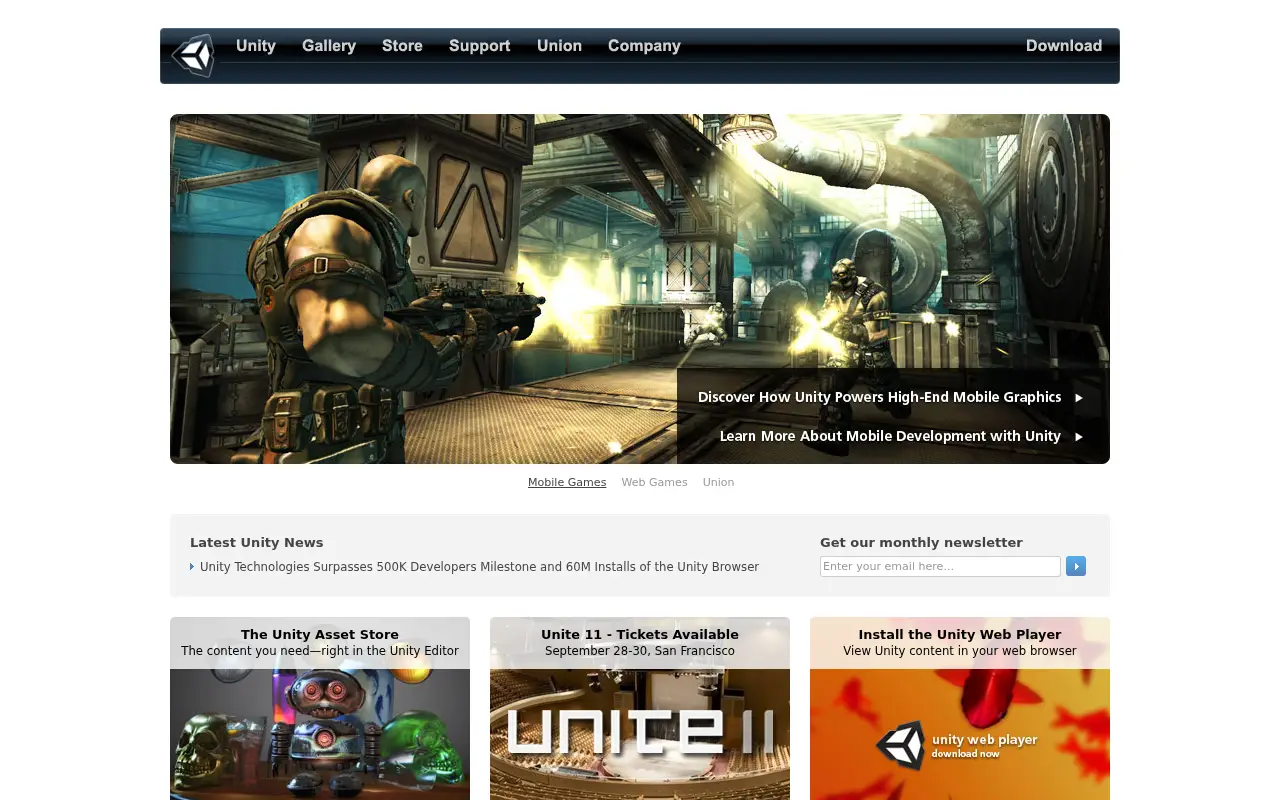1280x800 pixels.
Task: Open the Unity menu in navigation bar
Action: point(256,46)
